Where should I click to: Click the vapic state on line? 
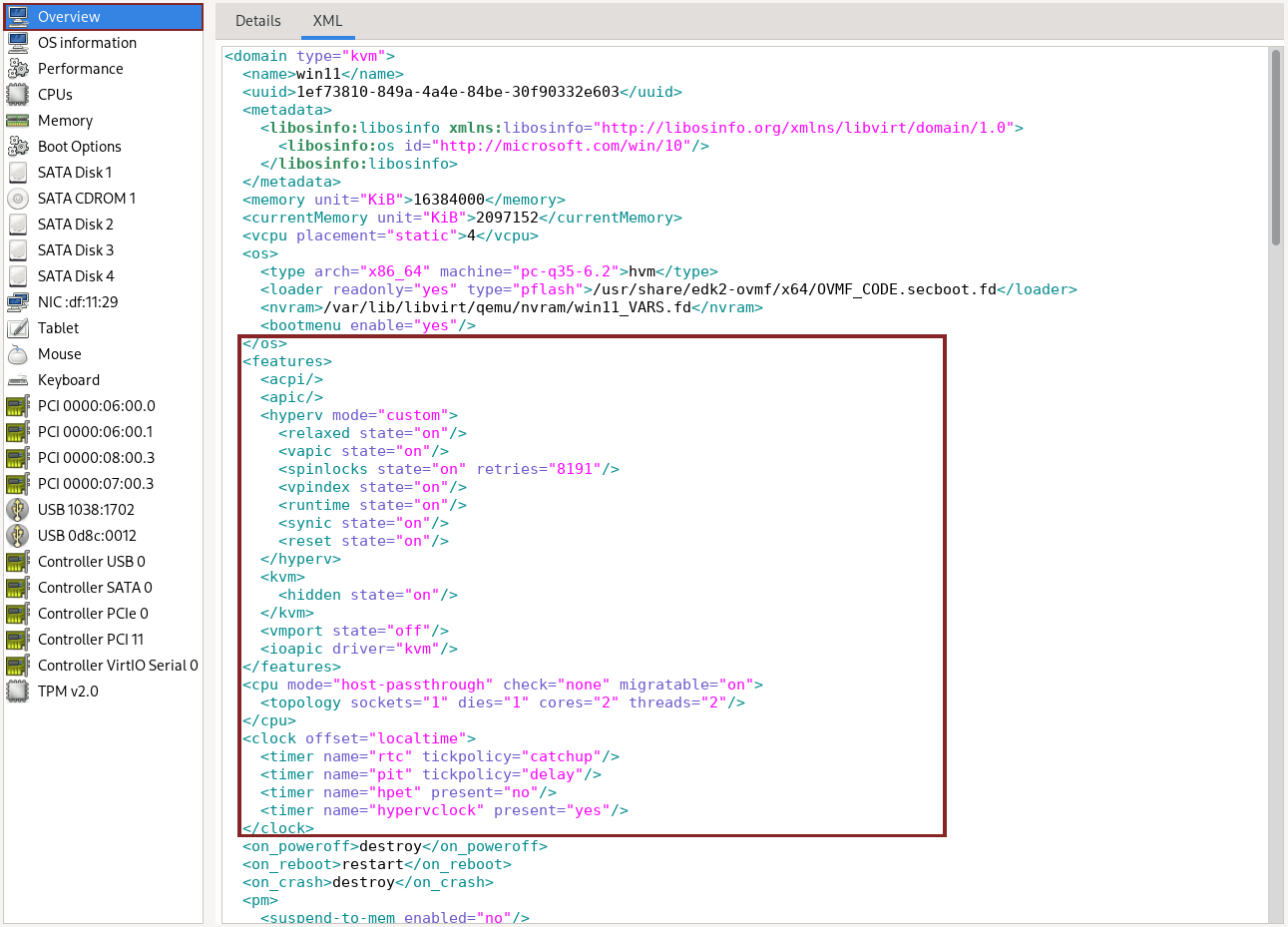tap(363, 451)
